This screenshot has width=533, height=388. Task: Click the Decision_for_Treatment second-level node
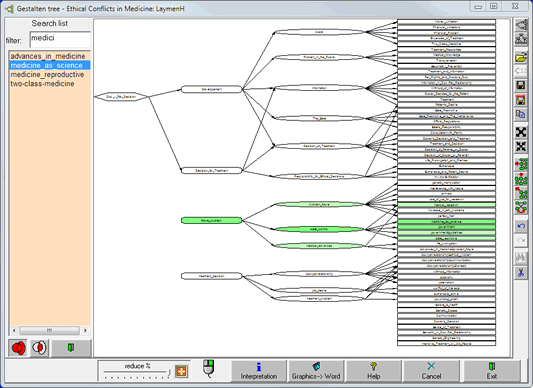coord(211,170)
